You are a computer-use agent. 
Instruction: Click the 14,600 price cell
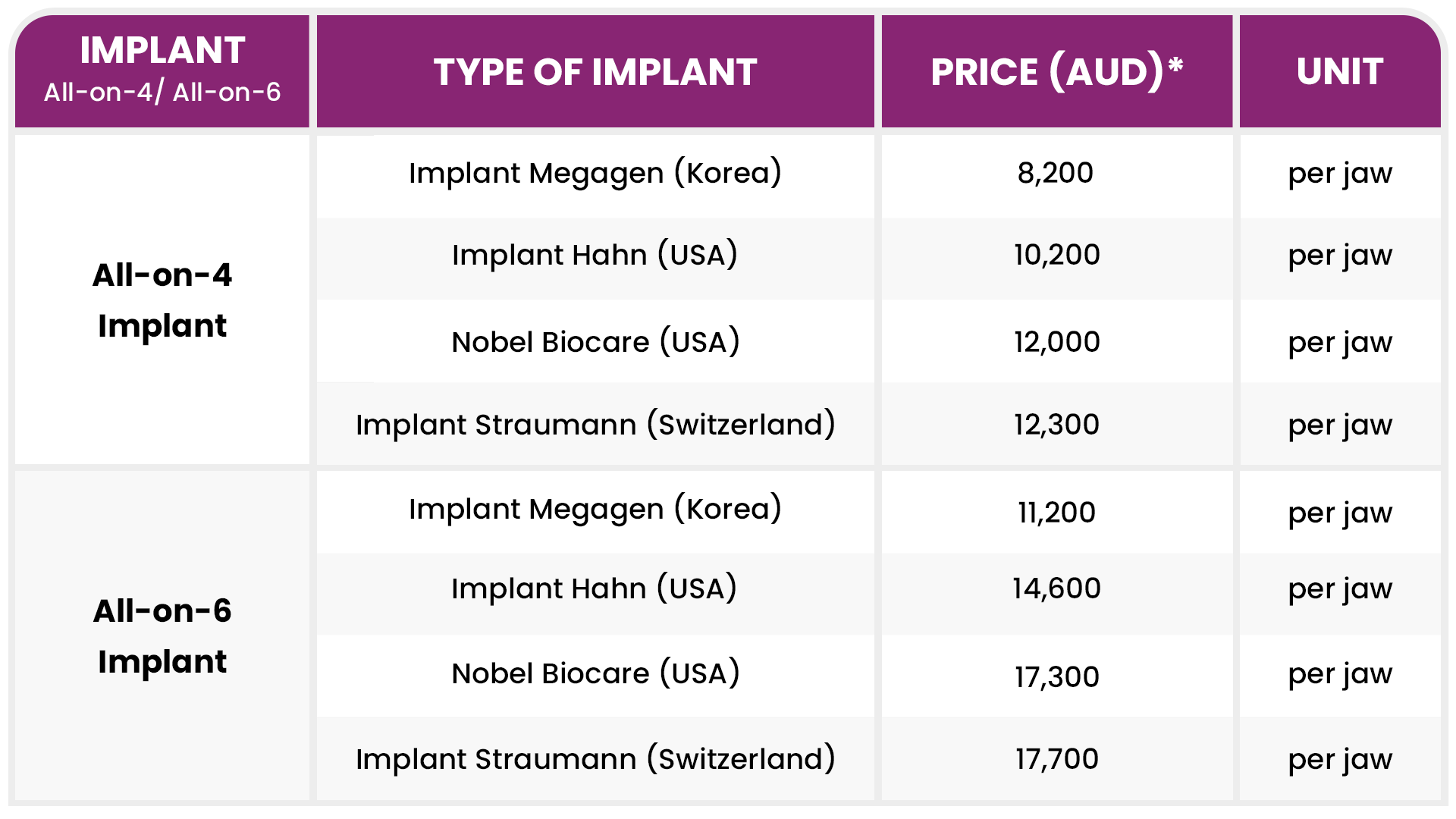[x=1056, y=588]
